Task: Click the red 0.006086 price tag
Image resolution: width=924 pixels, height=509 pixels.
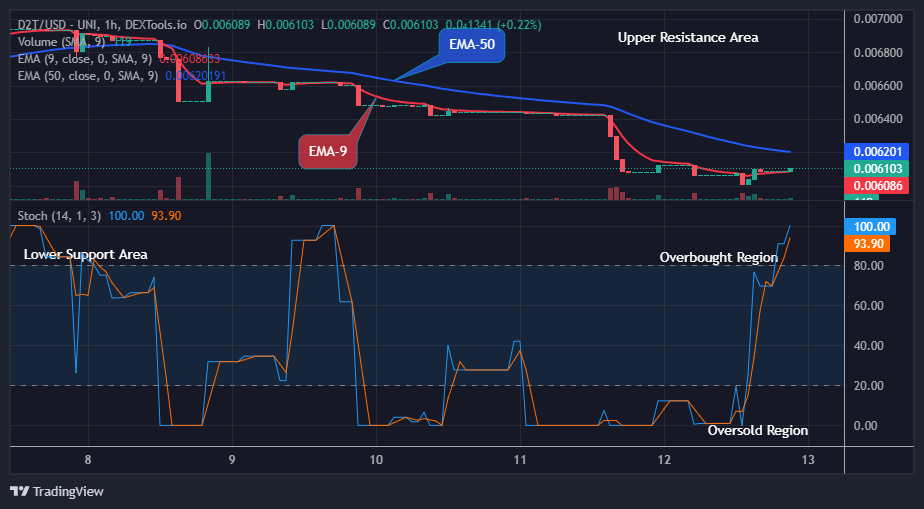Action: (876, 186)
